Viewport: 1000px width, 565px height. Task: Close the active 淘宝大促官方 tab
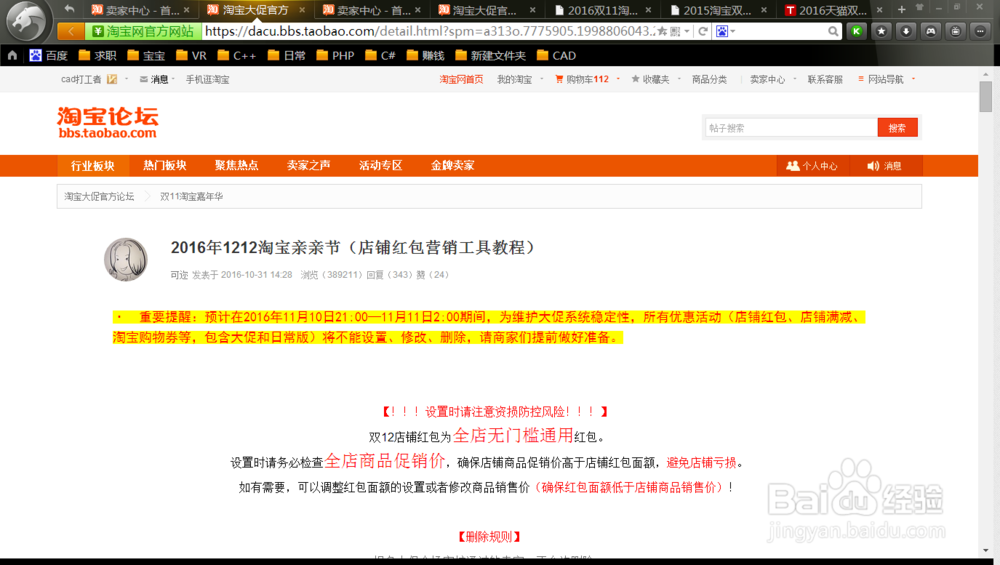[x=302, y=10]
